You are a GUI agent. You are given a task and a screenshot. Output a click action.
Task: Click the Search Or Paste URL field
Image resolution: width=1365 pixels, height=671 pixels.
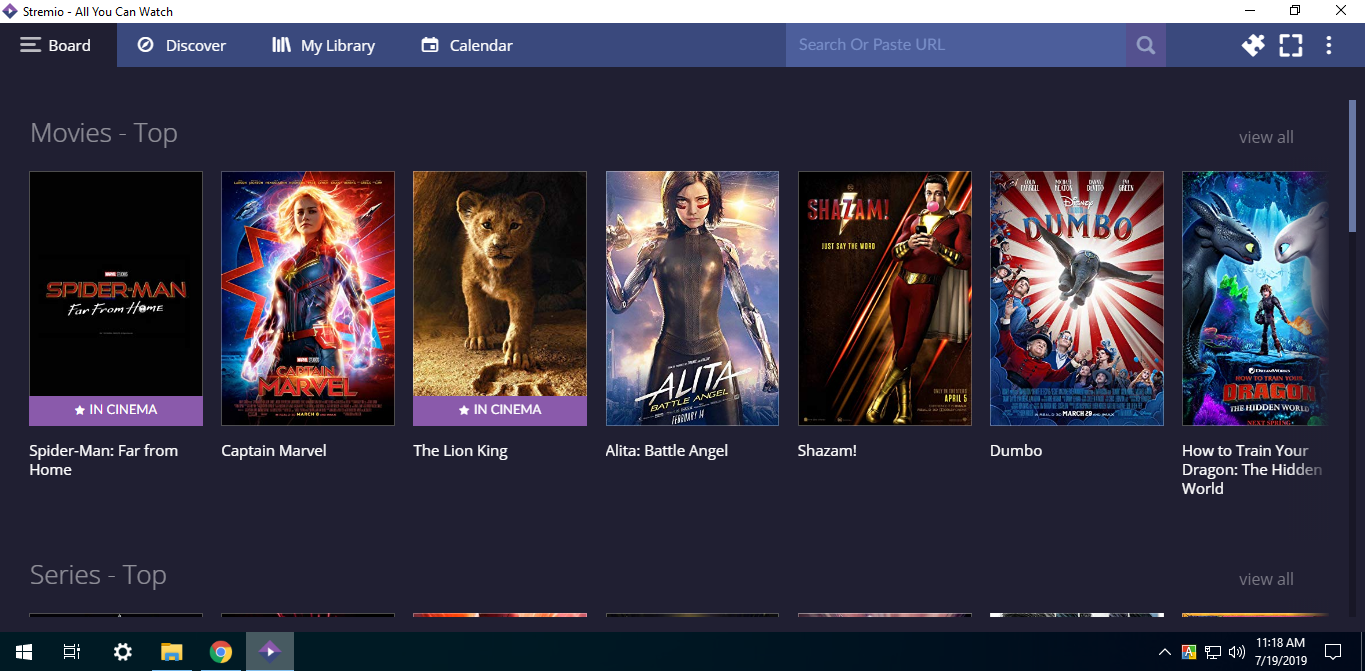pos(956,45)
